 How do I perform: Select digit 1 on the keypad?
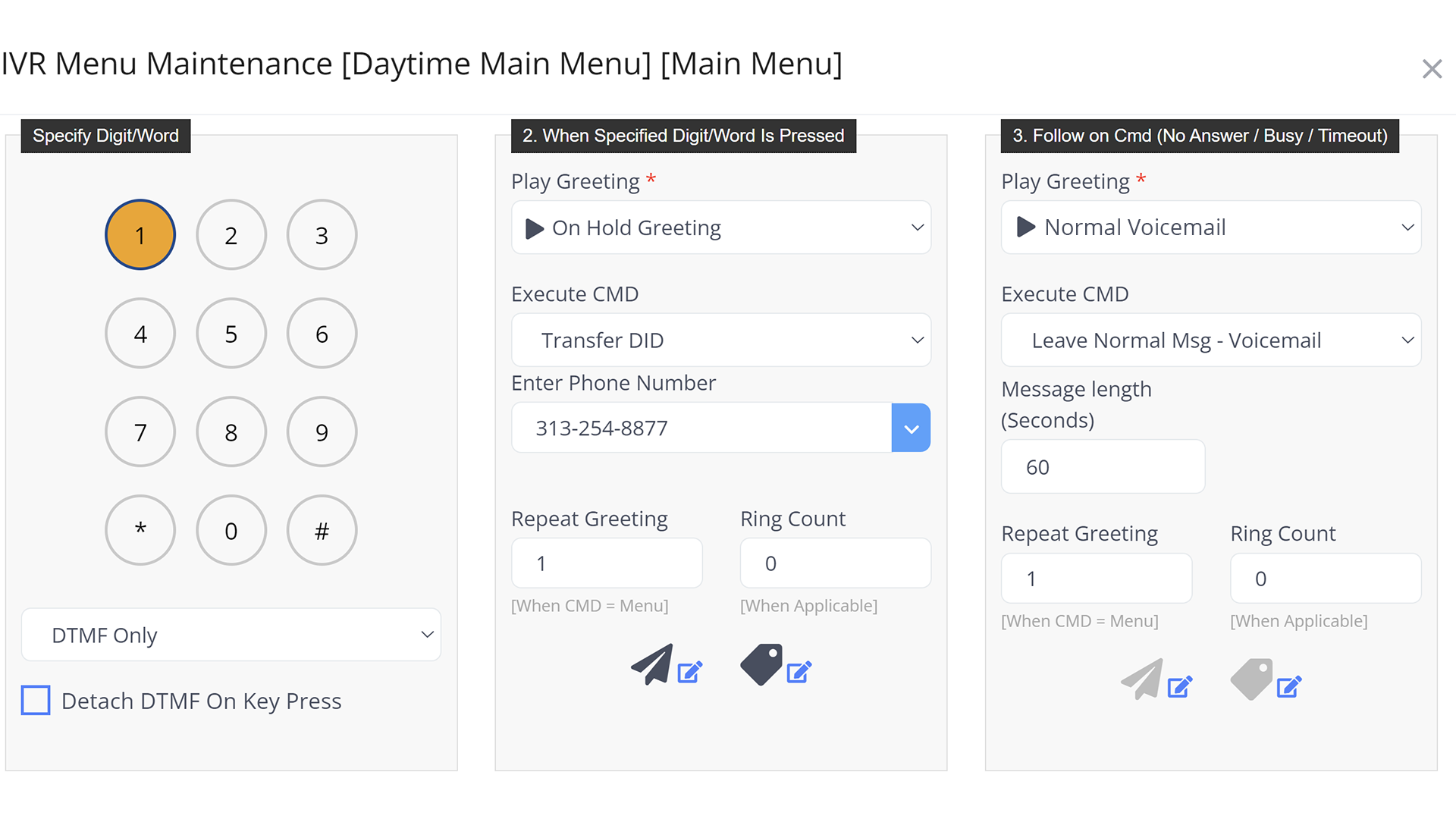coord(140,235)
